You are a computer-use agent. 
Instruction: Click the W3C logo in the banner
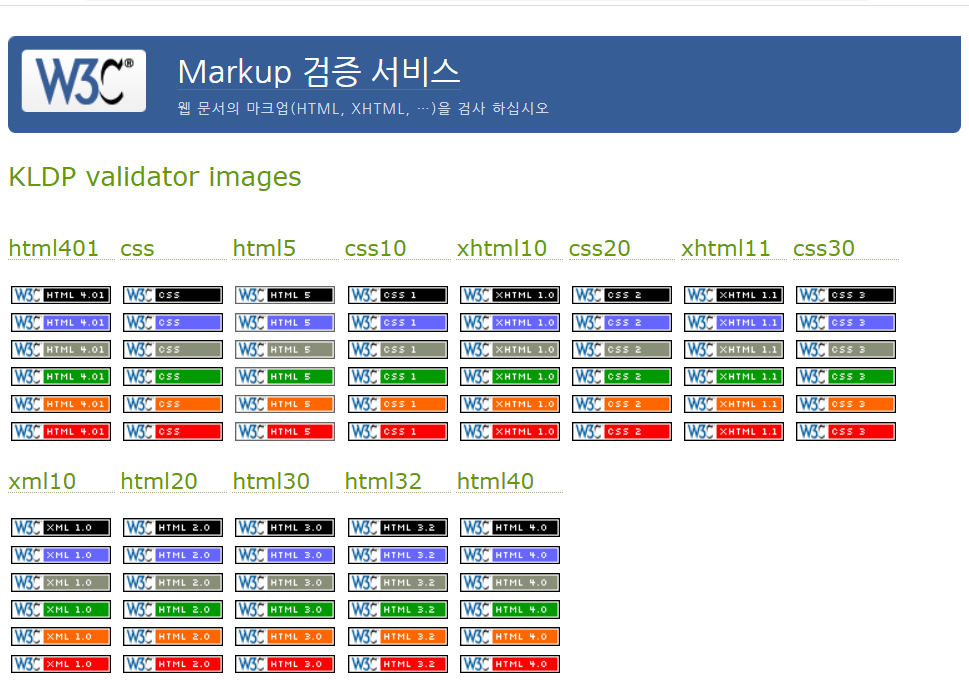pyautogui.click(x=83, y=81)
